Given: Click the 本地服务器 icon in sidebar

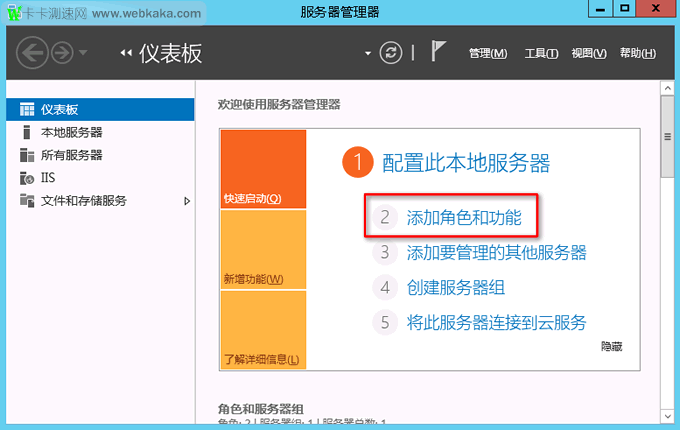Looking at the screenshot, I should point(27,132).
